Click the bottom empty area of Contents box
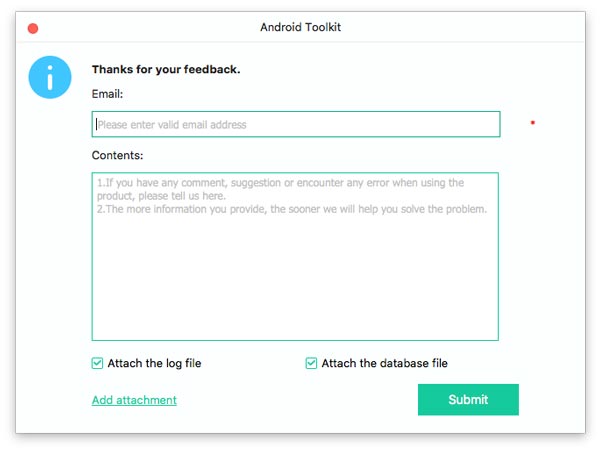Viewport: 600px width, 451px height. tap(295, 306)
